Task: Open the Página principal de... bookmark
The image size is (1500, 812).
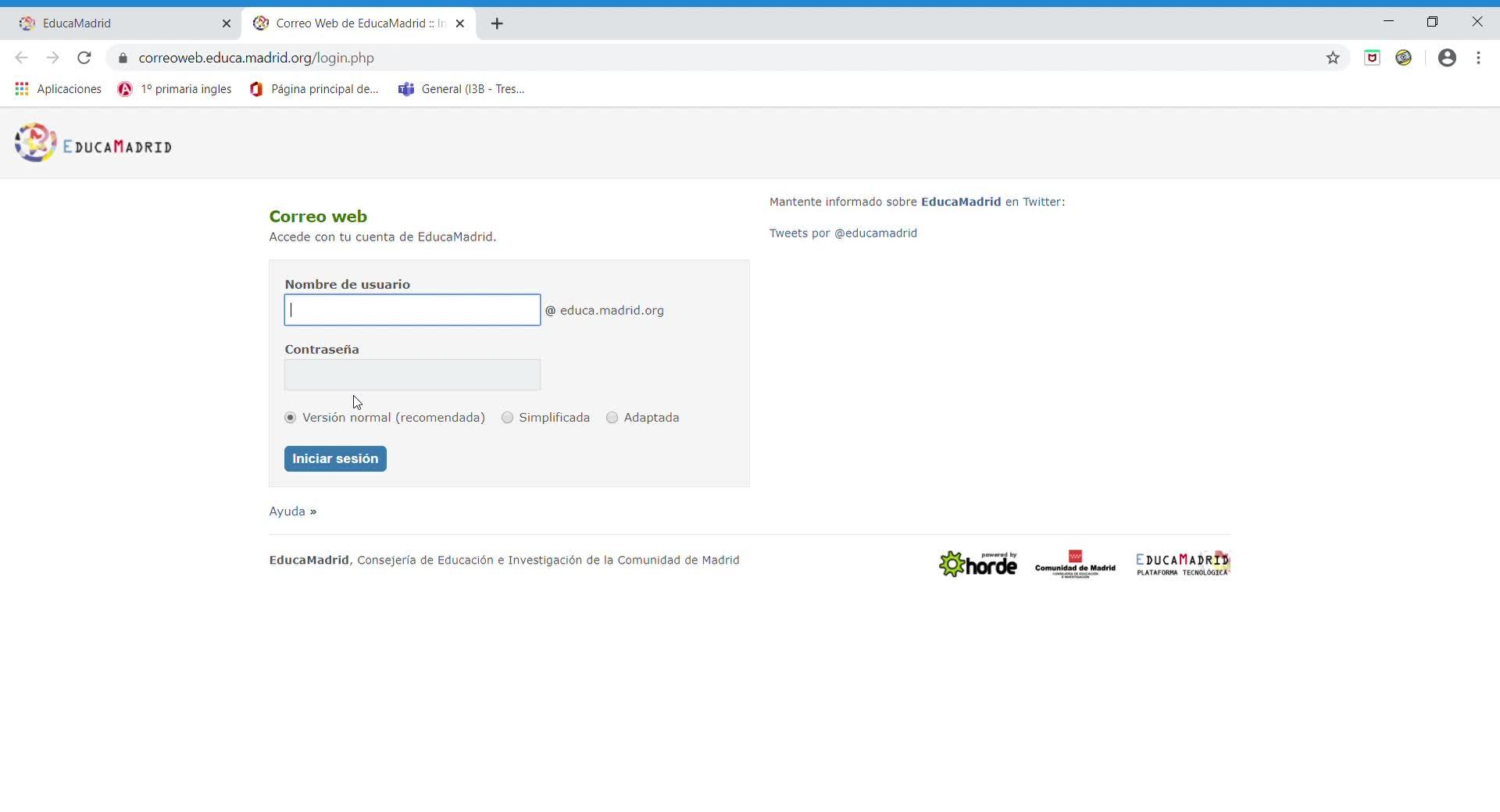Action: tap(314, 89)
